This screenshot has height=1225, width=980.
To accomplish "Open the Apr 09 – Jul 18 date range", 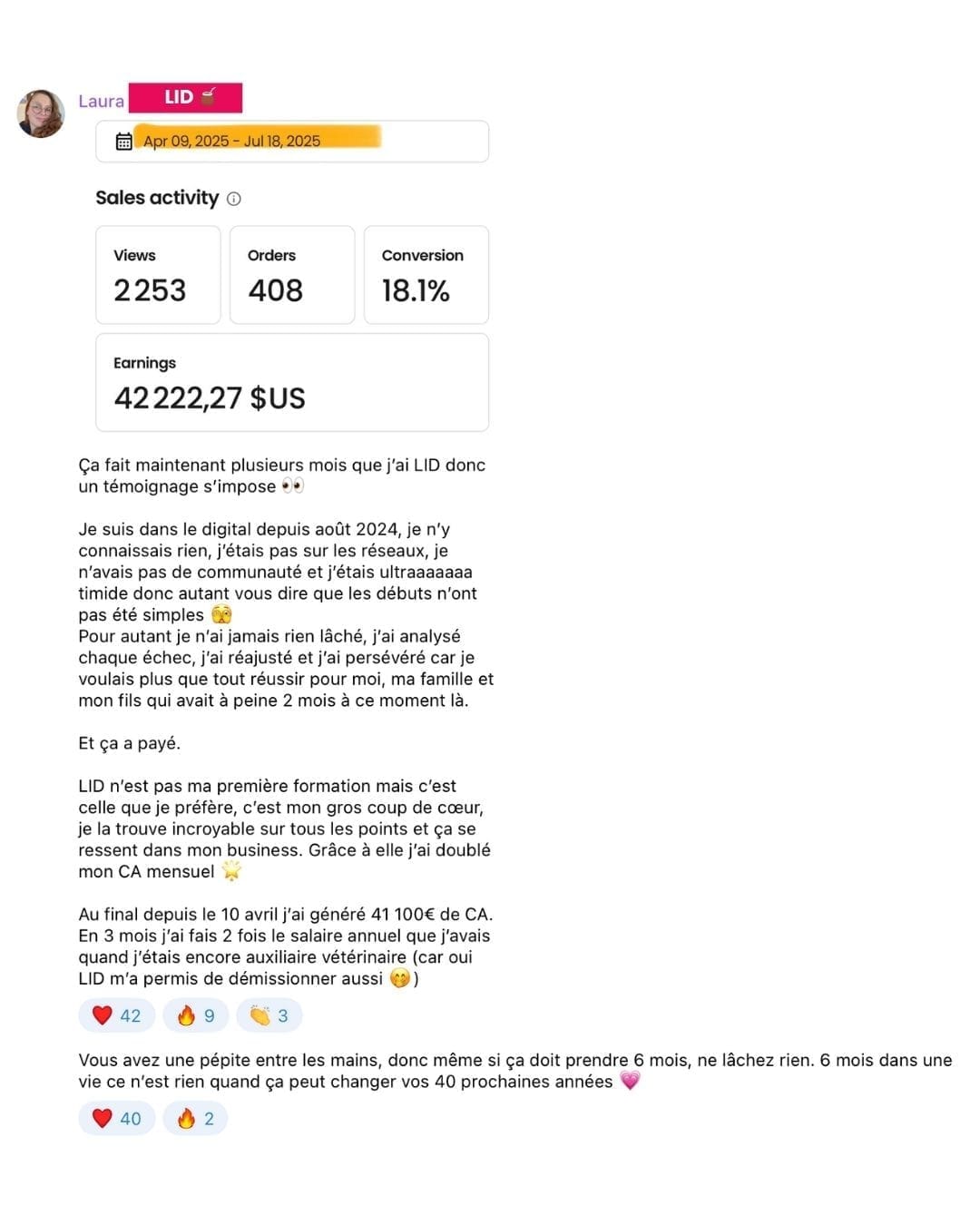I will [x=231, y=142].
